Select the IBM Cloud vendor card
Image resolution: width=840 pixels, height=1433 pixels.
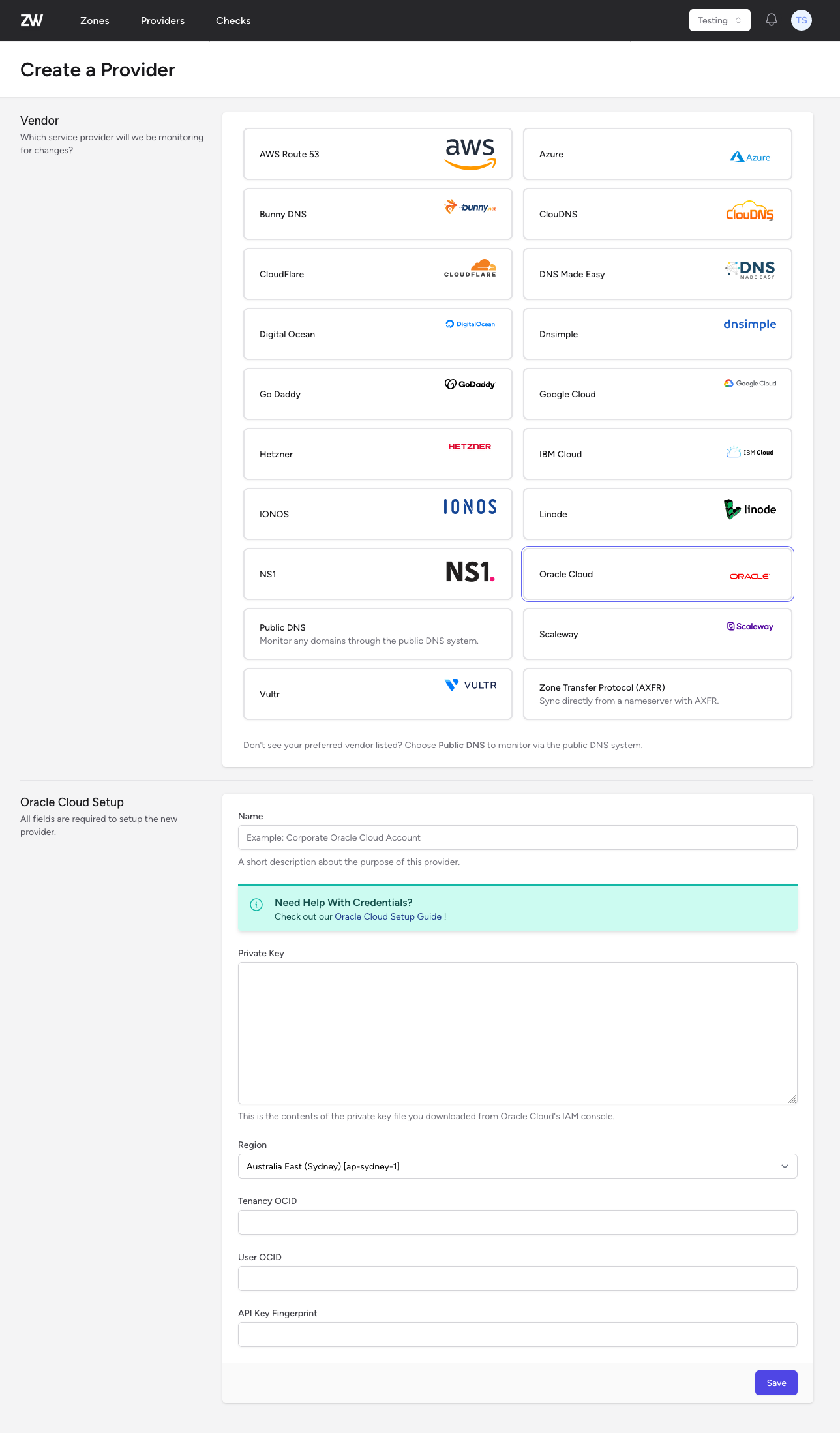(x=657, y=454)
